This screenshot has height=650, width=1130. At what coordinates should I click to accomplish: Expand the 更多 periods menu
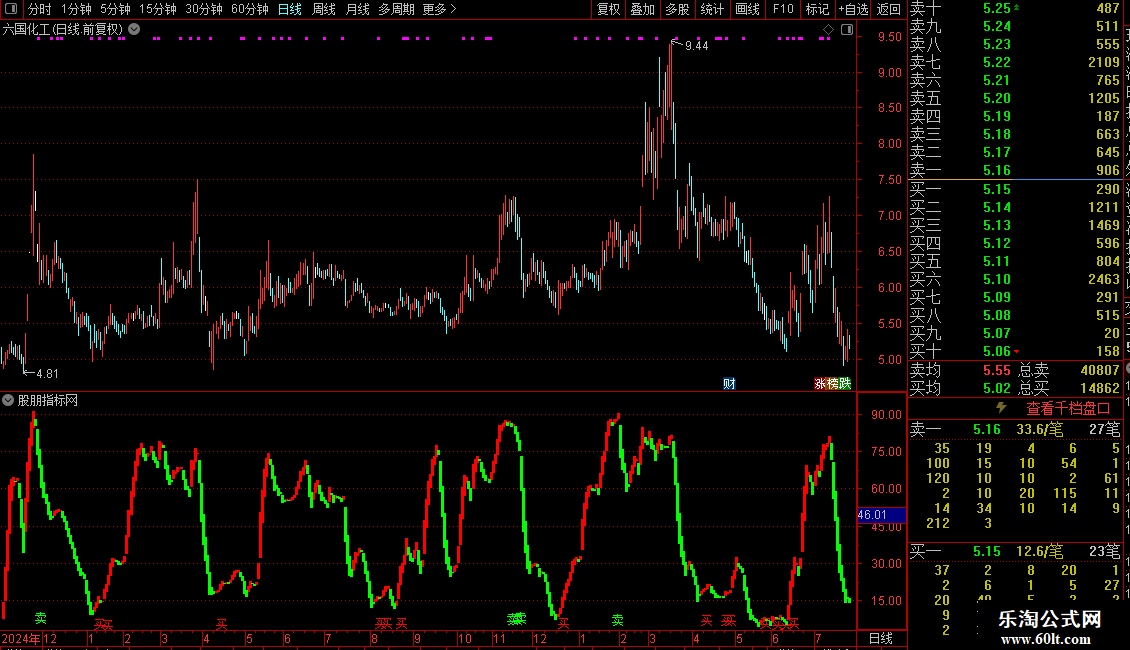tap(440, 9)
